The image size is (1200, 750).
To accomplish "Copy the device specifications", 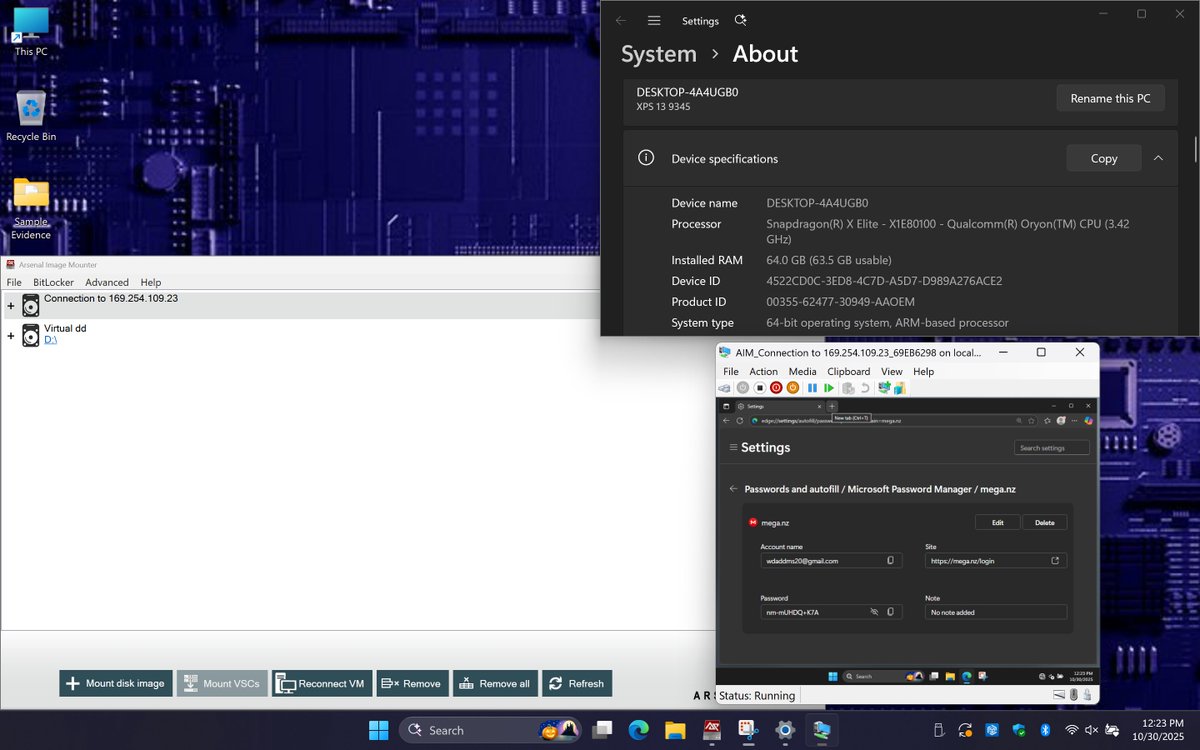I will [1104, 158].
